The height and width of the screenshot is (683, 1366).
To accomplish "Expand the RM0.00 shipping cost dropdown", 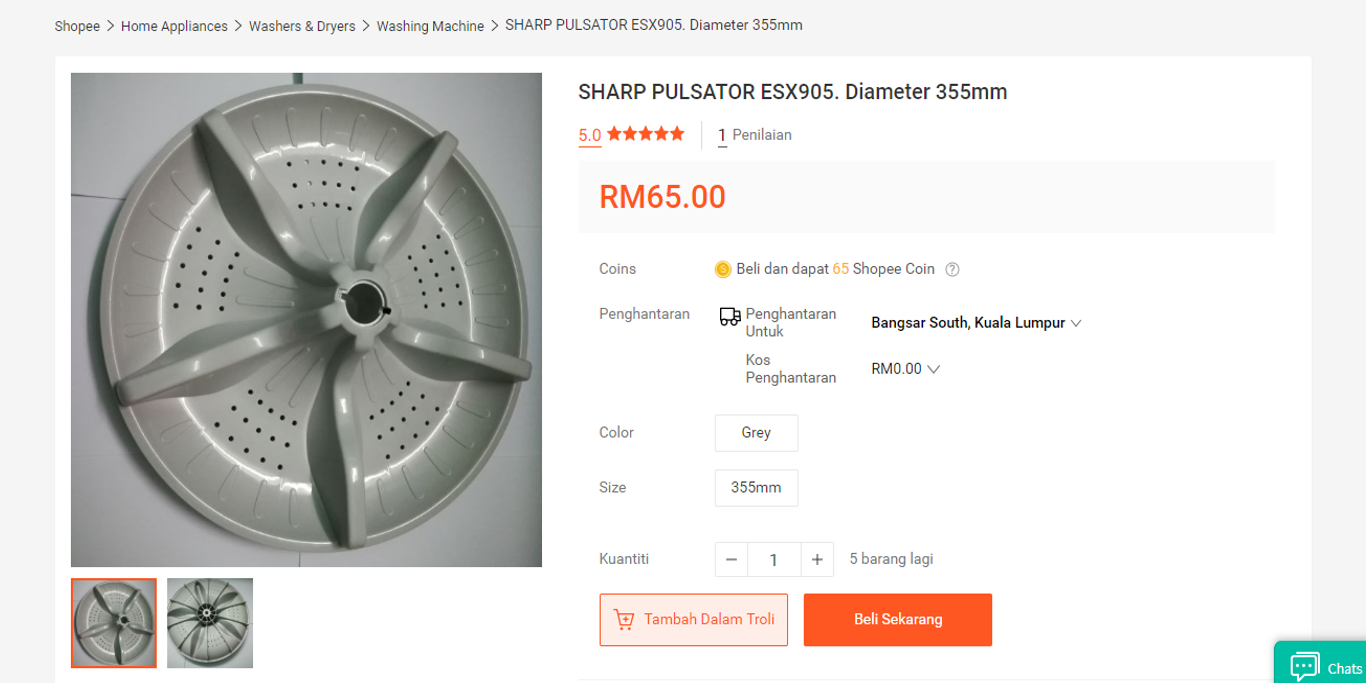I will click(933, 369).
